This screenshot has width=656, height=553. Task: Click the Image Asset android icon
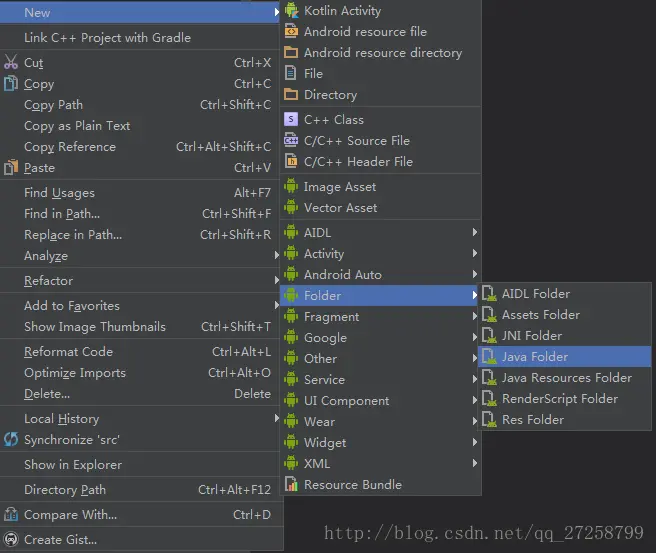coord(291,186)
